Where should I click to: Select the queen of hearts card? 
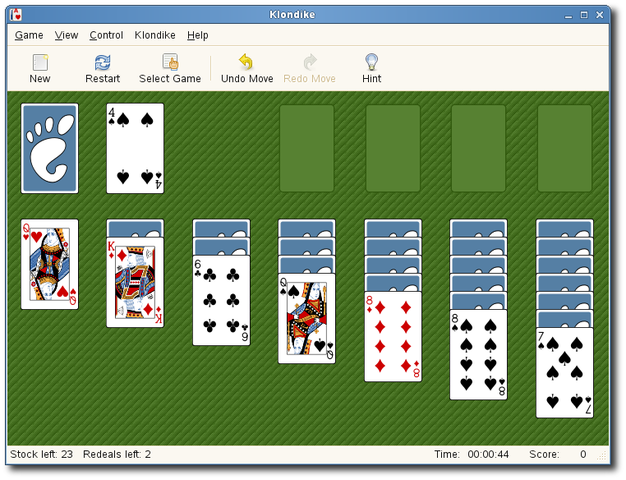pos(49,264)
